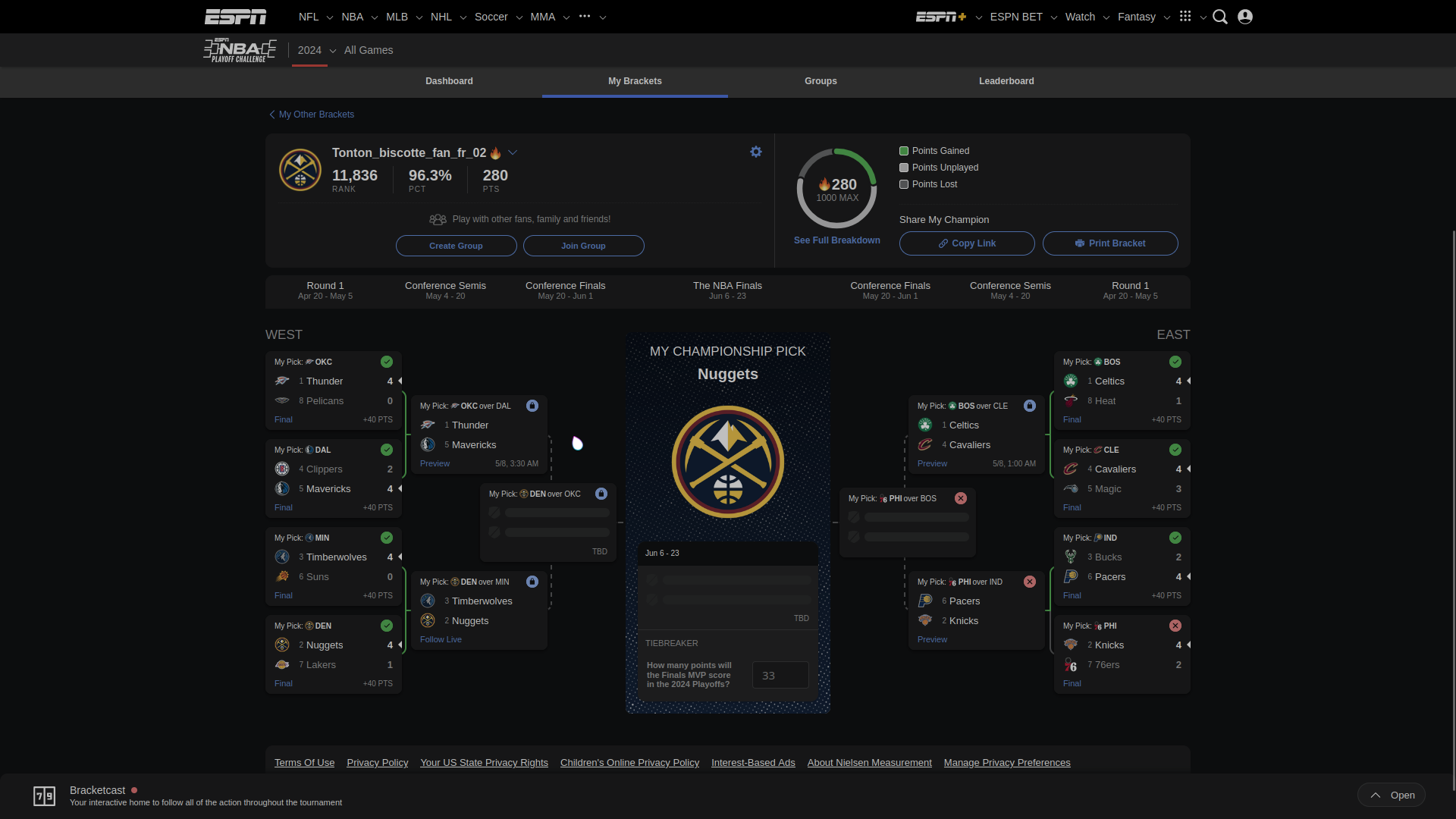Open the apps grid icon
Image resolution: width=1456 pixels, height=819 pixels.
point(1185,16)
